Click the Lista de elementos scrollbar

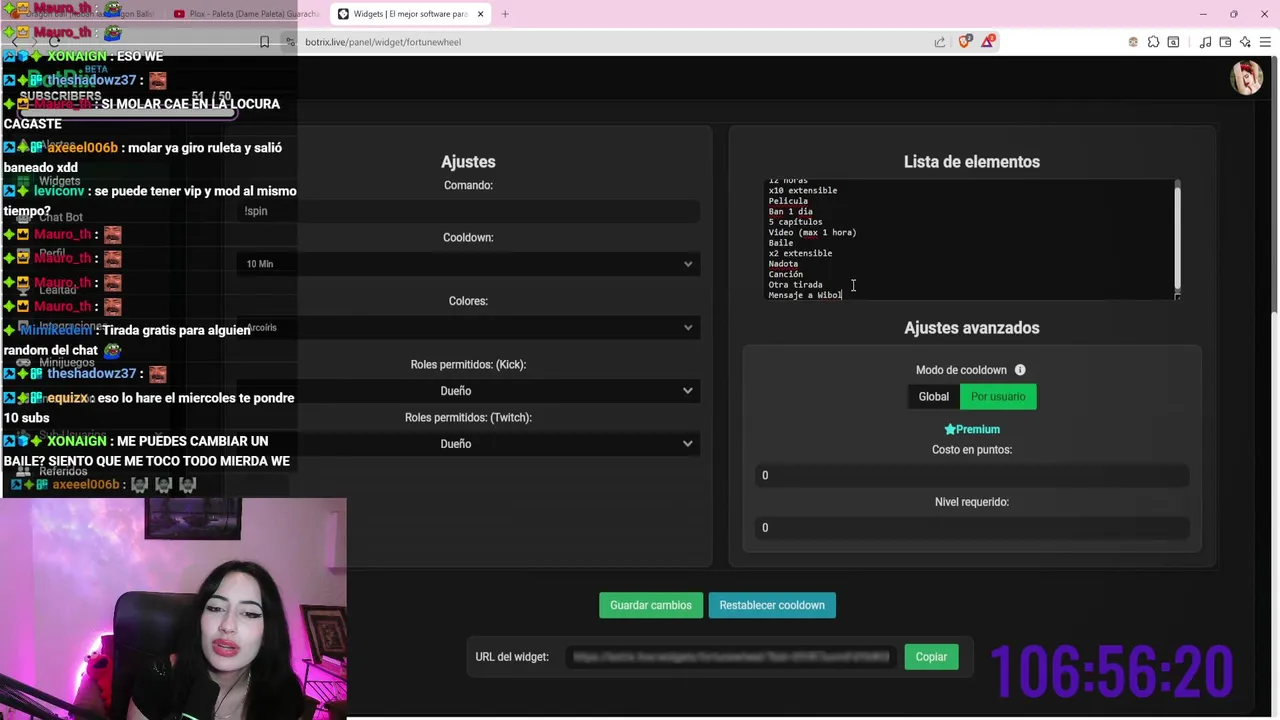click(1177, 236)
